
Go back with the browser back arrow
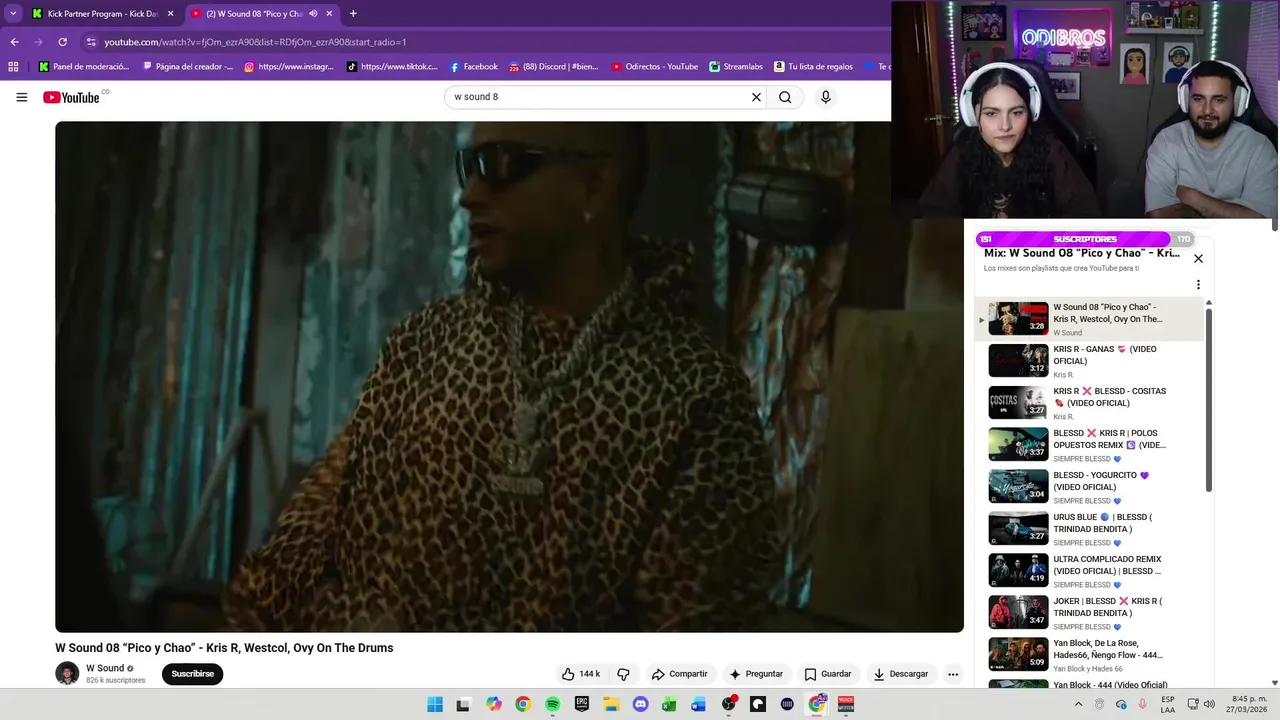pos(14,42)
